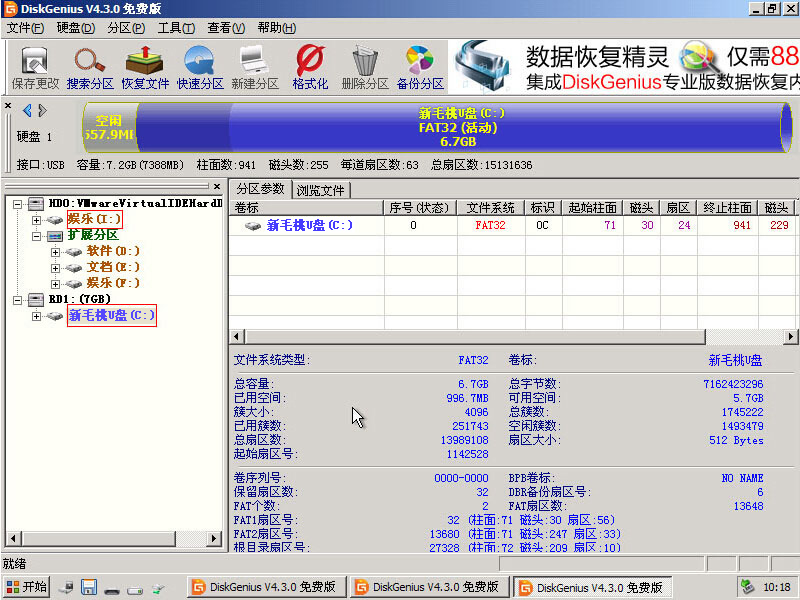The image size is (800, 600).
Task: Open the 硬盘(D) menu
Action: click(x=76, y=28)
